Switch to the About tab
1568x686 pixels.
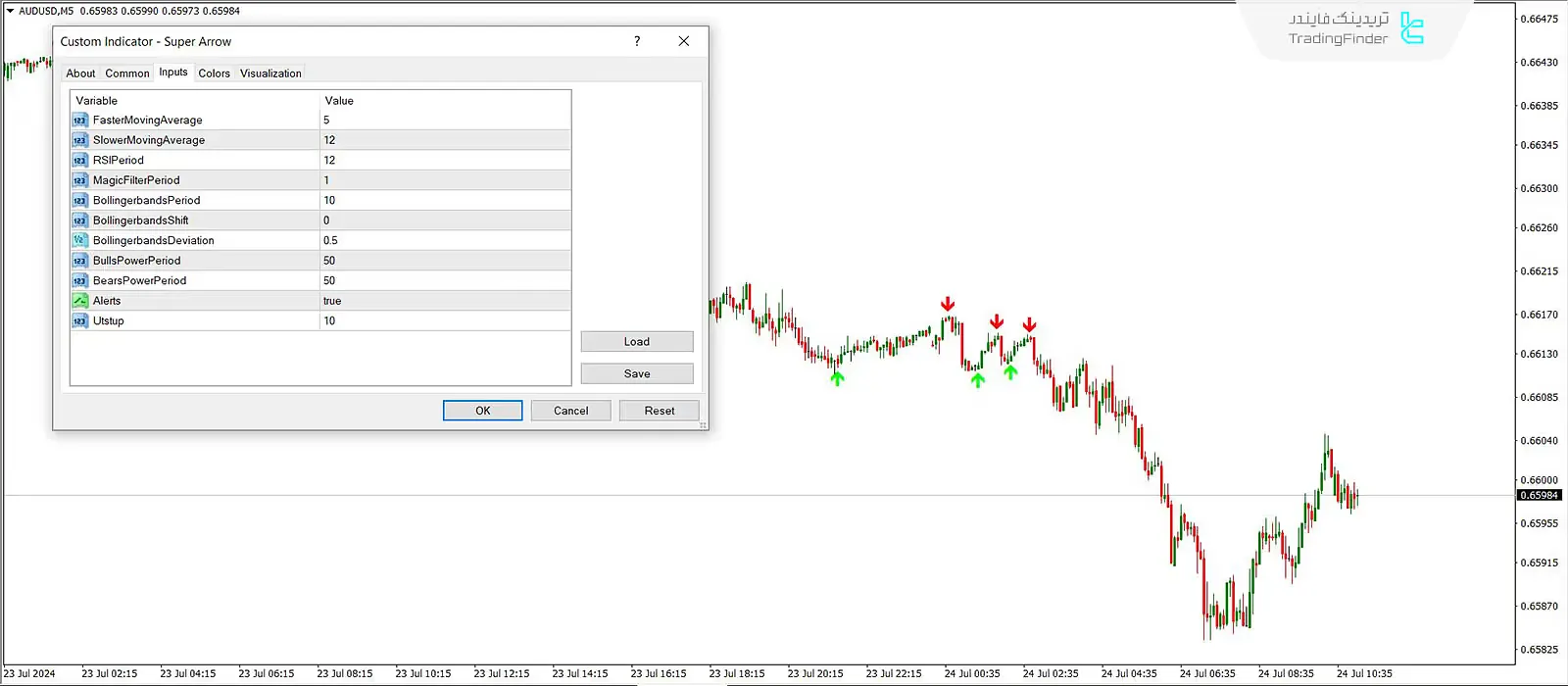pos(80,73)
